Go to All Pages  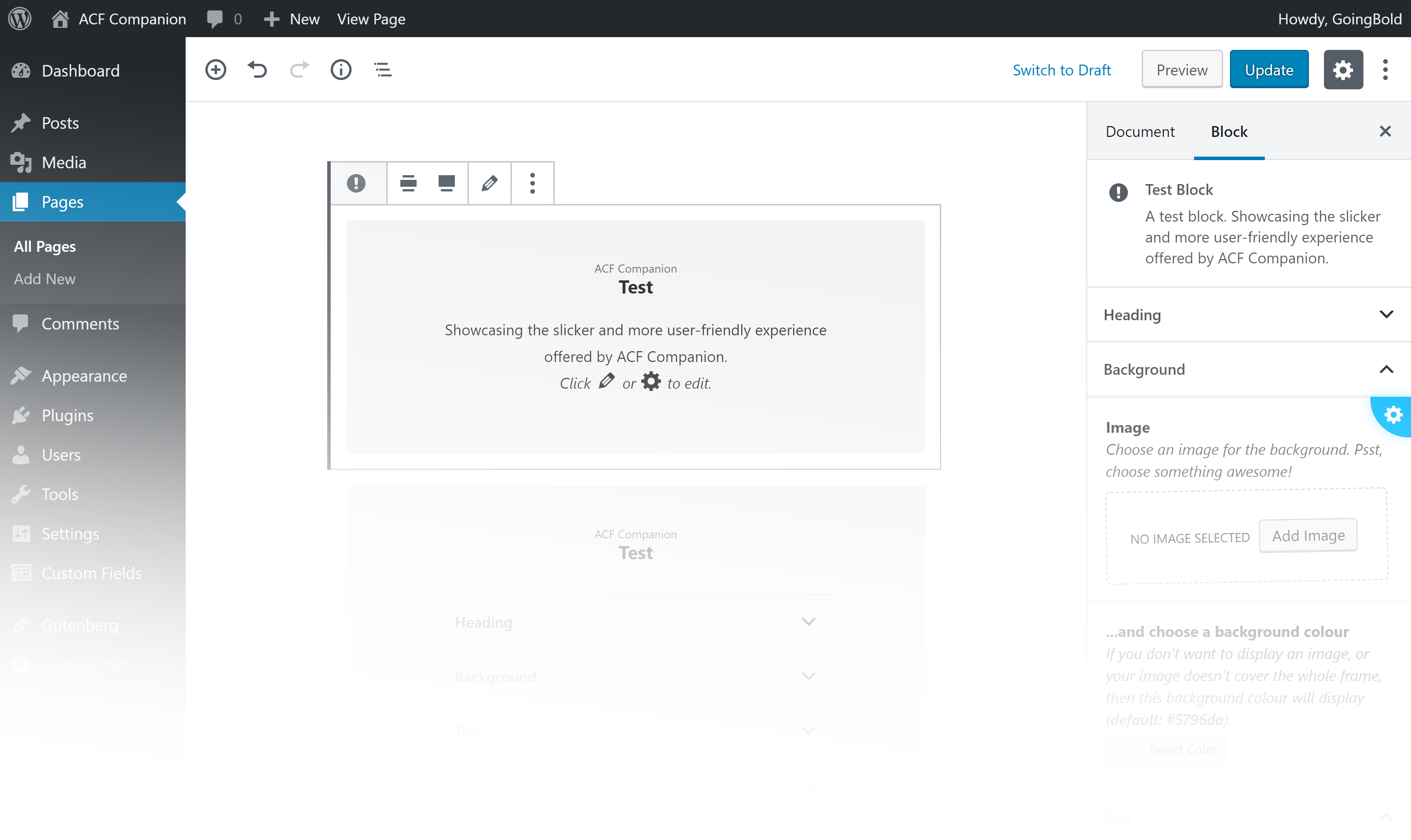(45, 246)
